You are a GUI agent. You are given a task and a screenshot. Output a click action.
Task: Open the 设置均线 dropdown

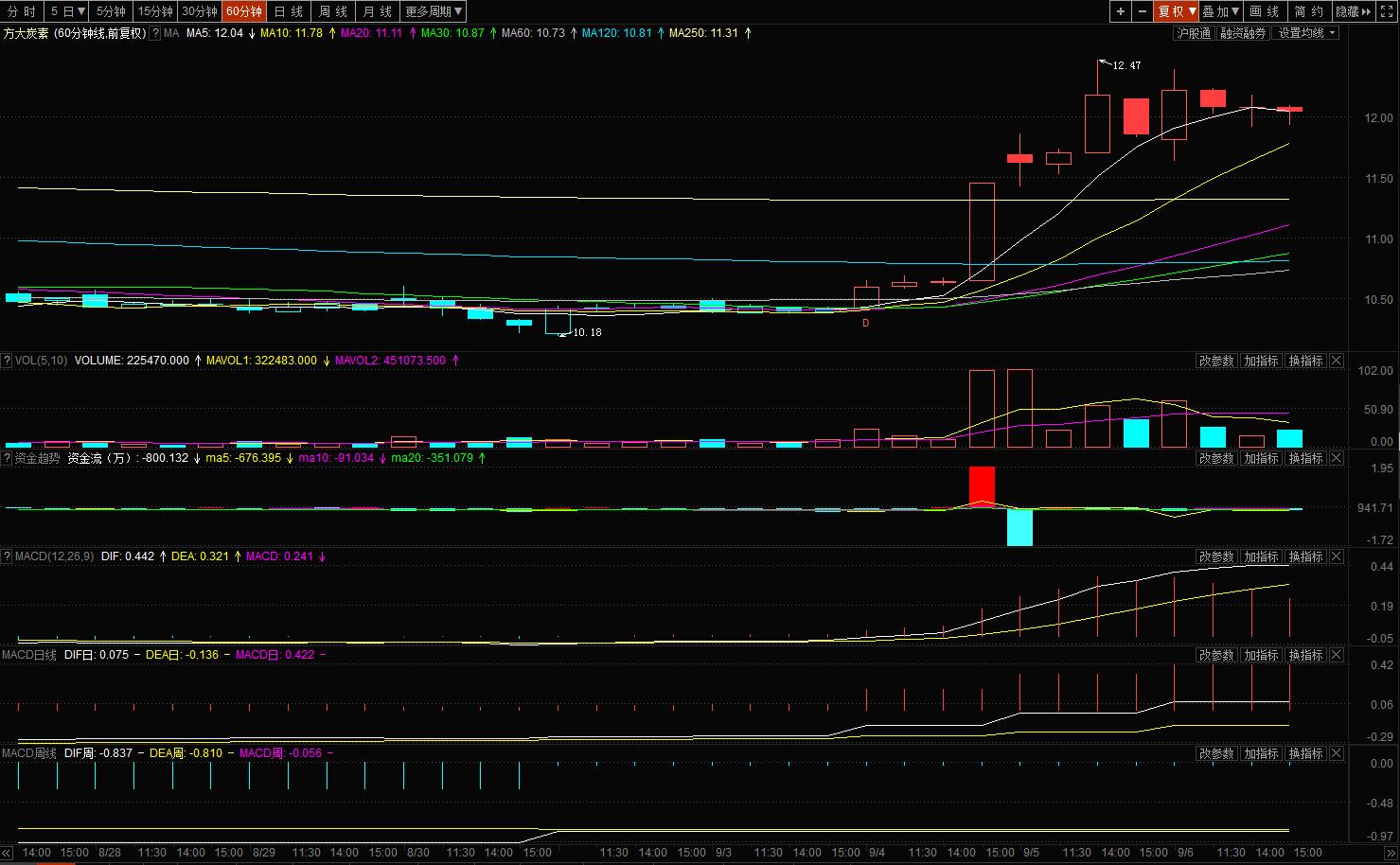point(1306,33)
